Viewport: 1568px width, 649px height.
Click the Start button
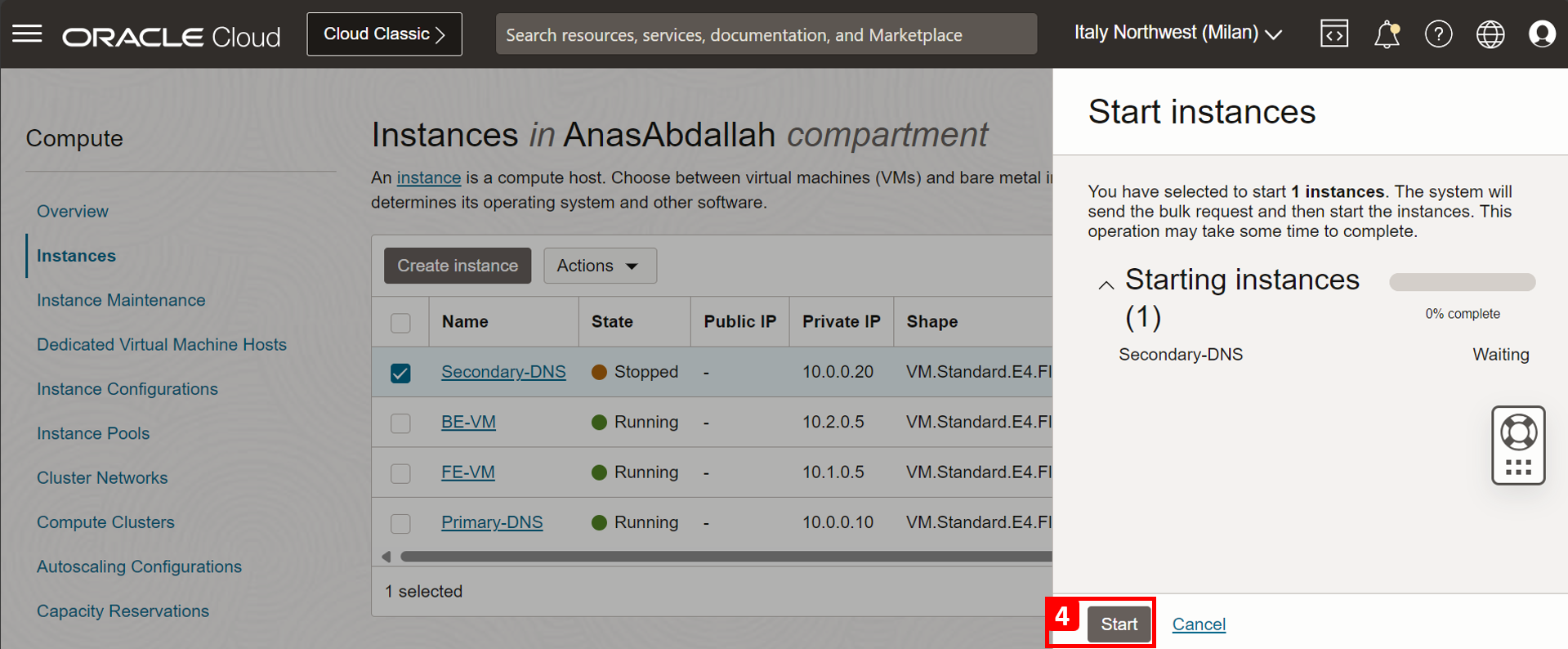1119,624
